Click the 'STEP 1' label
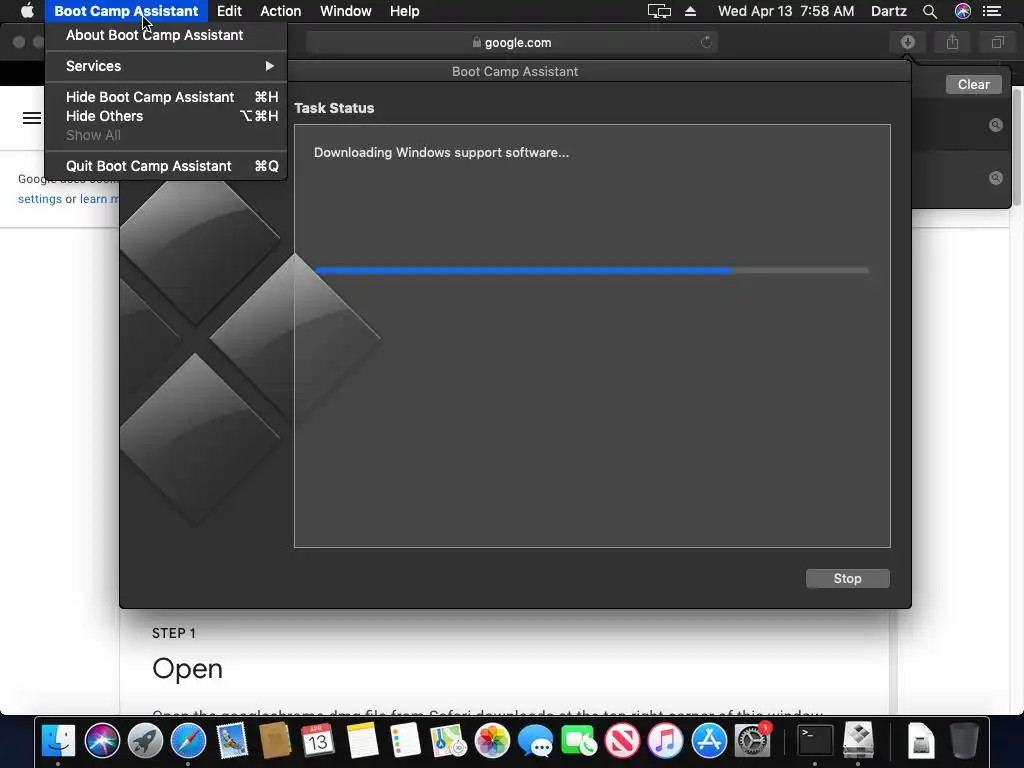 (174, 633)
